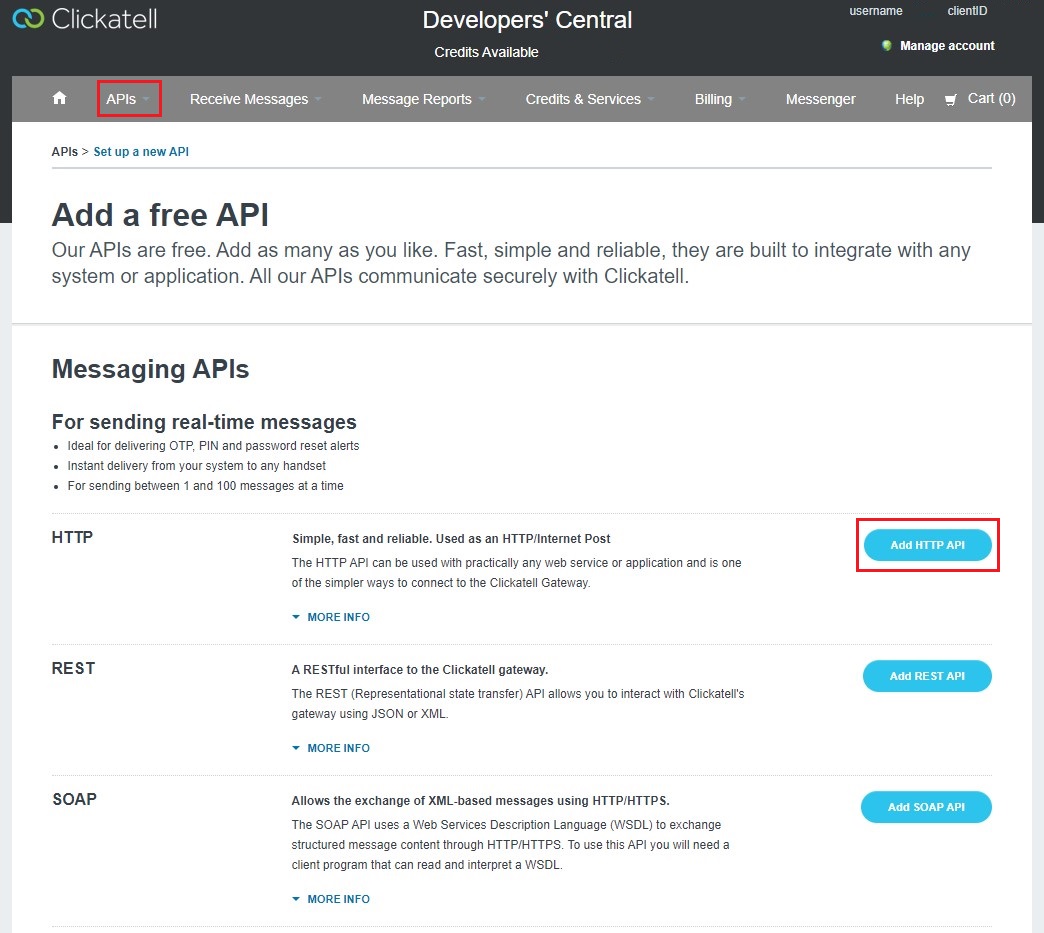Click the shopping cart icon
The image size is (1044, 933).
[x=951, y=100]
